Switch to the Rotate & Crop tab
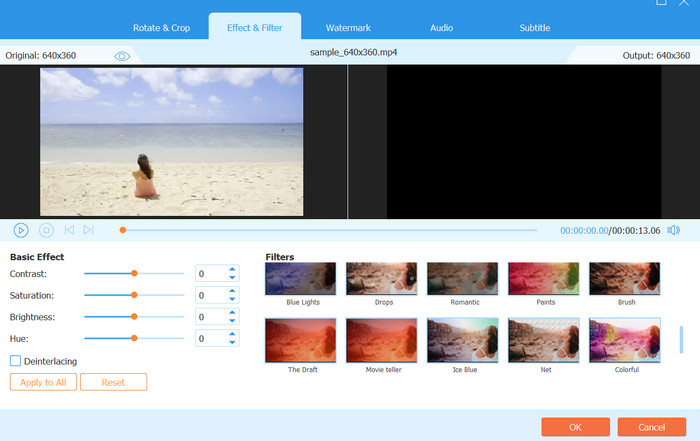Viewport: 700px width, 441px height. click(x=161, y=28)
